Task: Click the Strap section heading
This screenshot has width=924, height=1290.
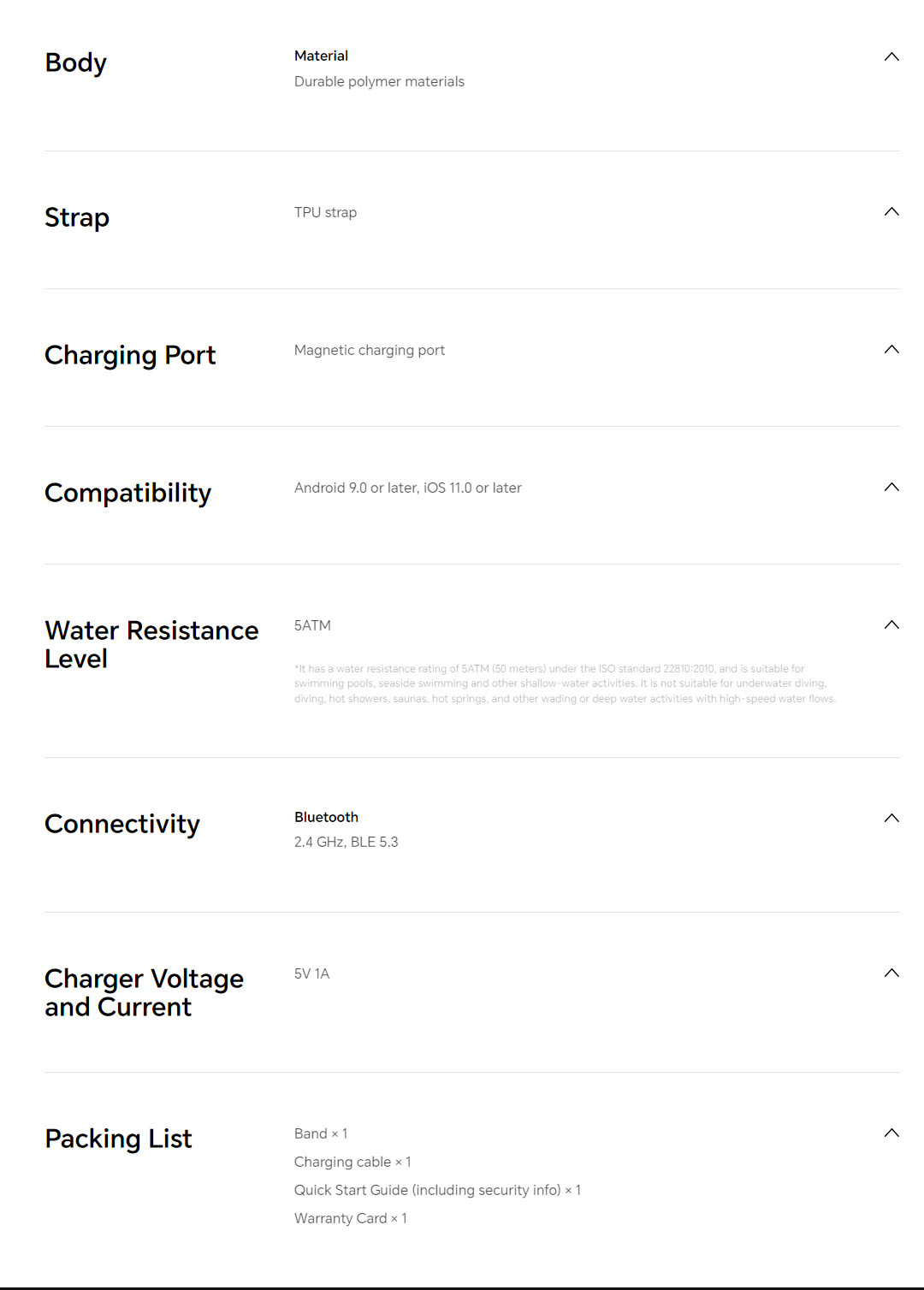Action: (77, 218)
